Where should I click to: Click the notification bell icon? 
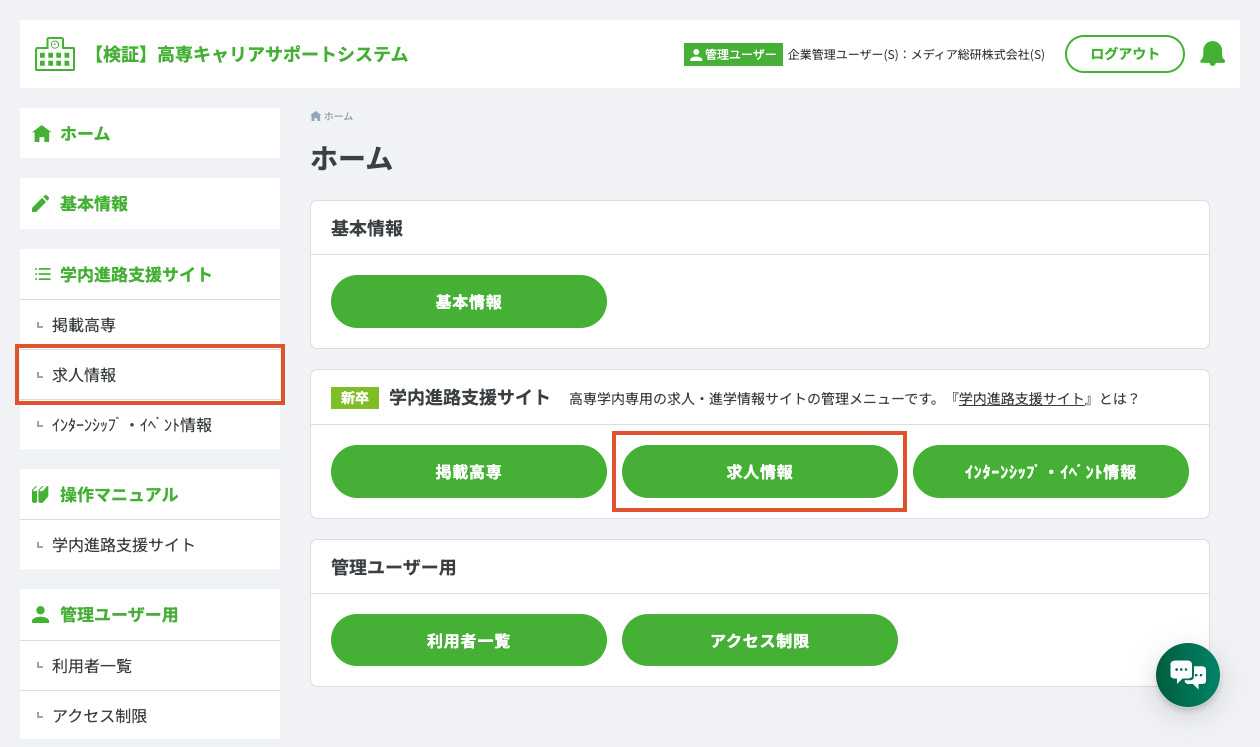click(1212, 54)
